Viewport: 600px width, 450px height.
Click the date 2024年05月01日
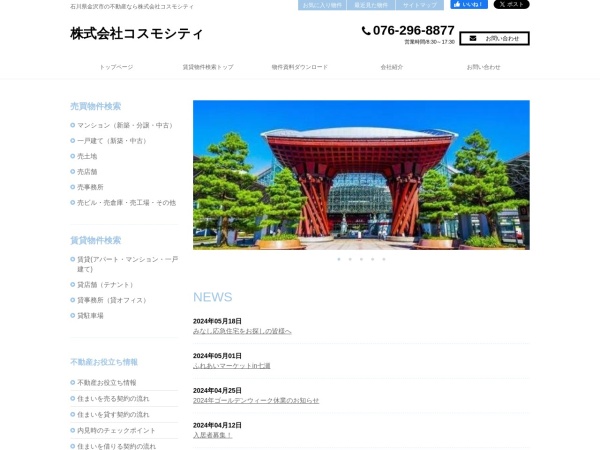[x=217, y=356]
